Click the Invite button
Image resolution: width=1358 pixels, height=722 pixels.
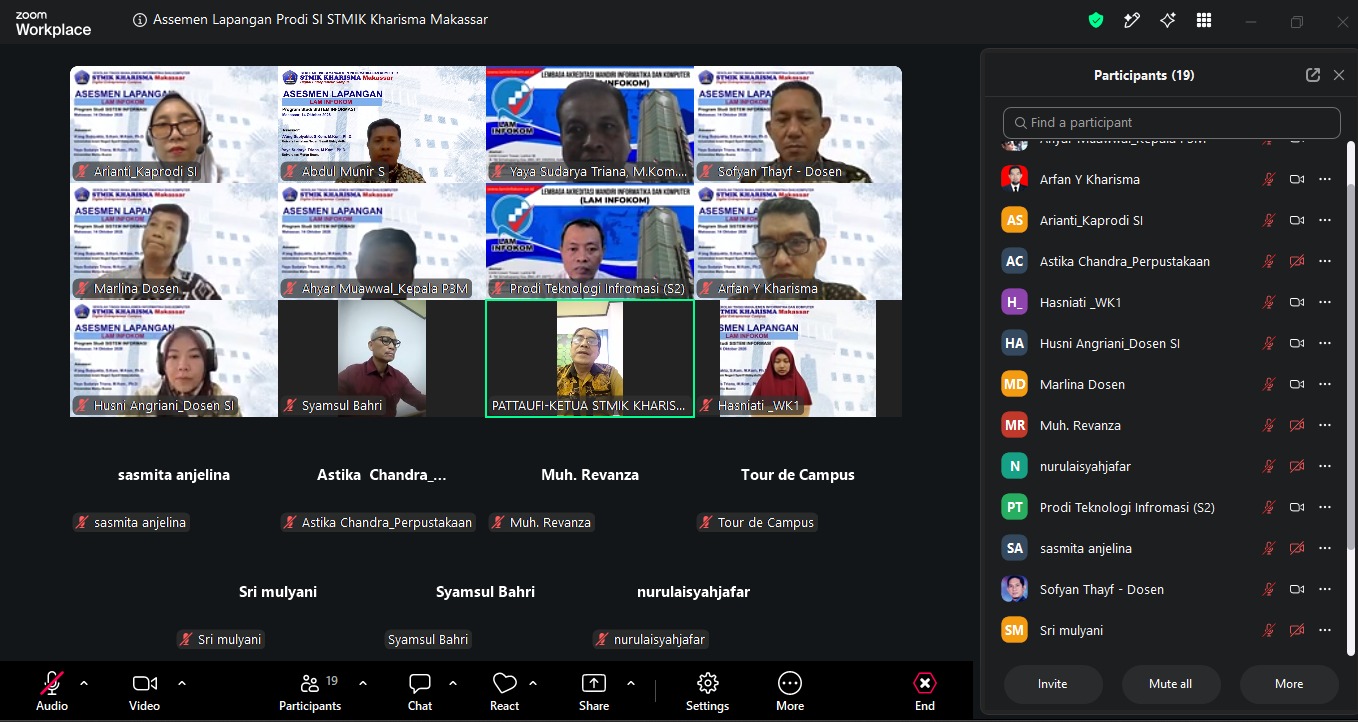[1053, 684]
